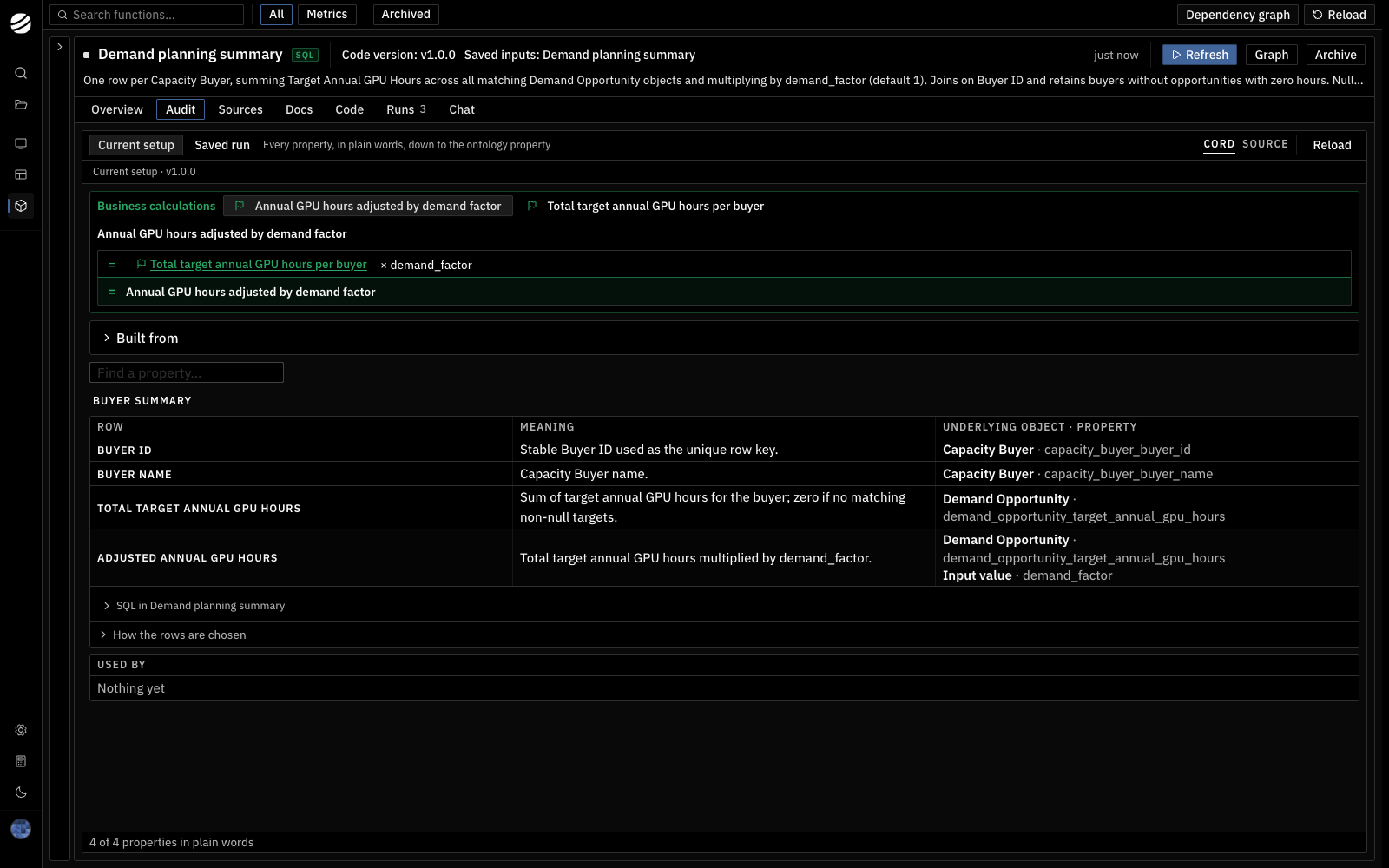Open settings gear icon in sidebar
Image resolution: width=1389 pixels, height=868 pixels.
pyautogui.click(x=21, y=730)
